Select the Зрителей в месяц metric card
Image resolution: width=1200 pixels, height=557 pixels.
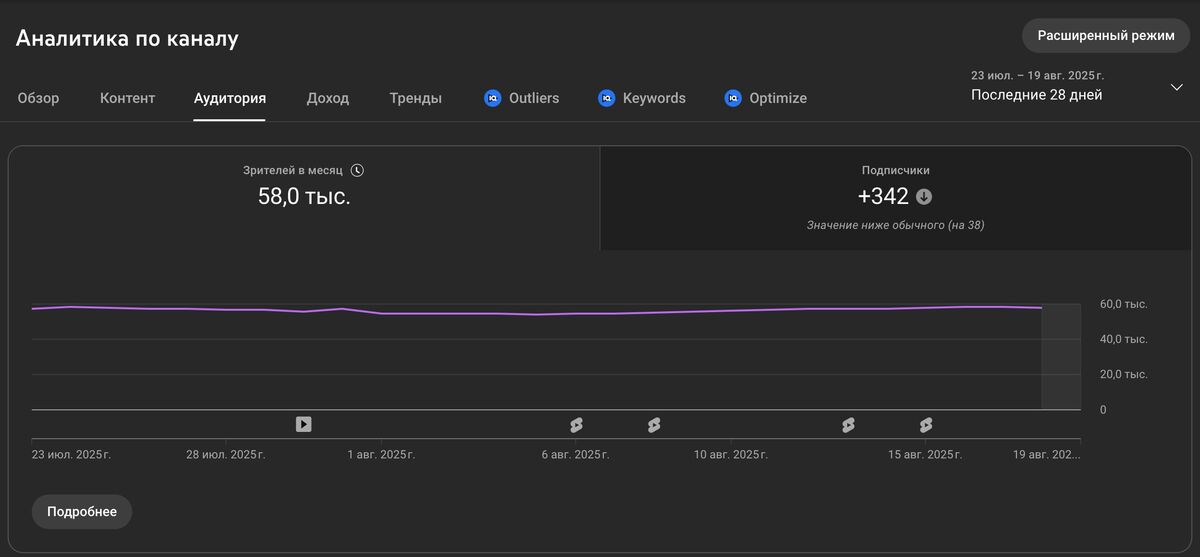pyautogui.click(x=304, y=198)
